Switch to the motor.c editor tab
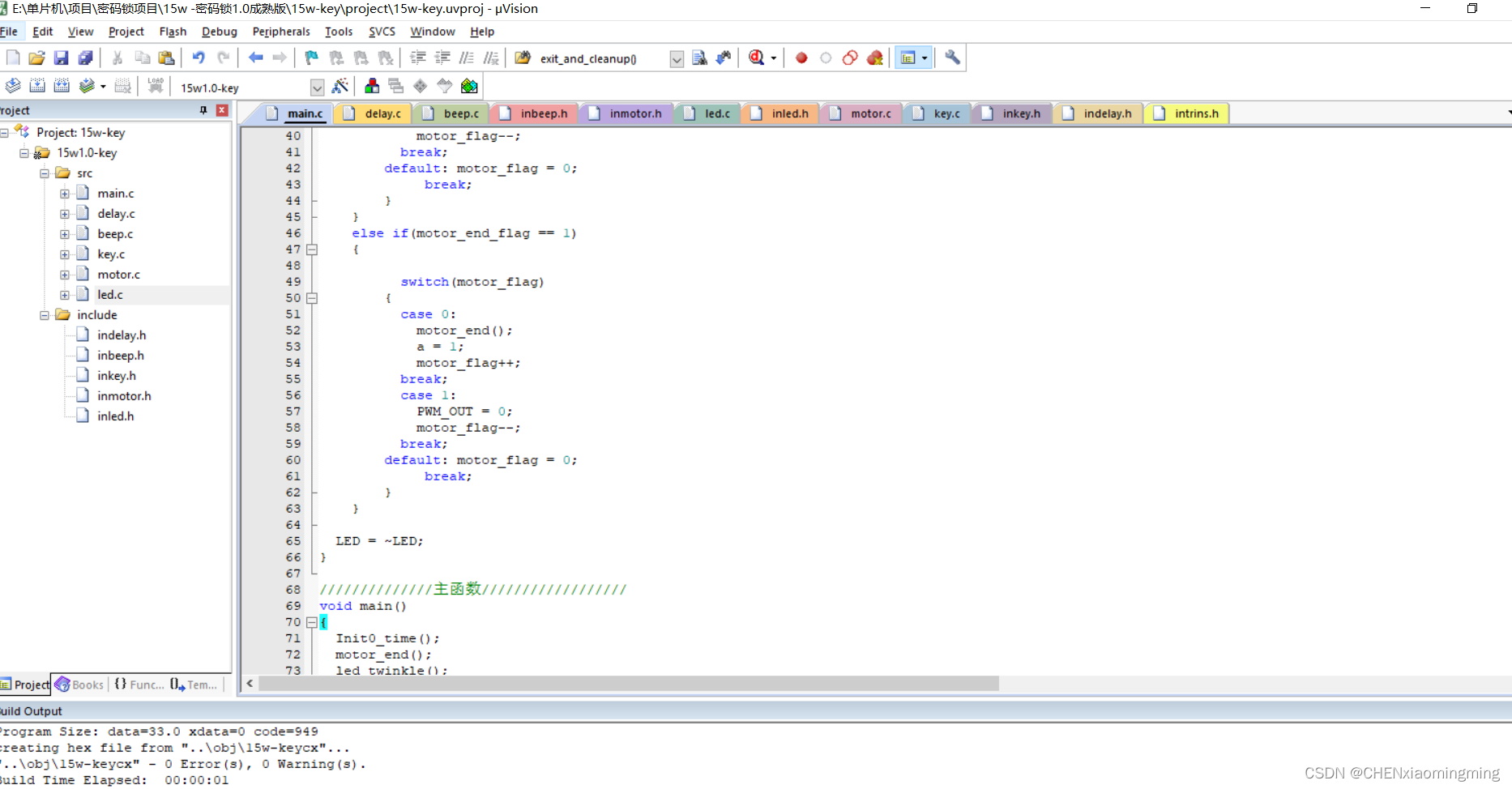This screenshot has height=789, width=1512. (862, 113)
